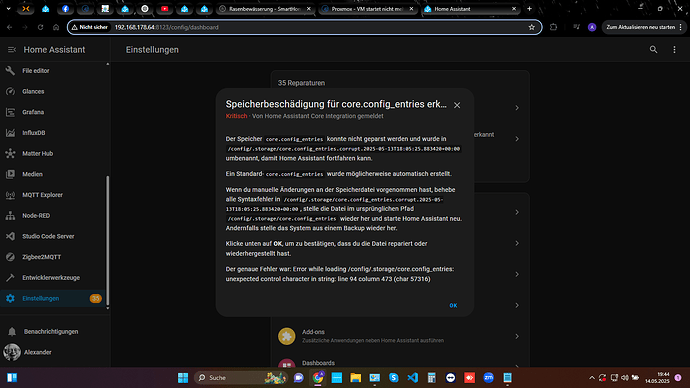
Task: Open second repair entry chevron ending 'erkannt'
Action: coord(517,139)
